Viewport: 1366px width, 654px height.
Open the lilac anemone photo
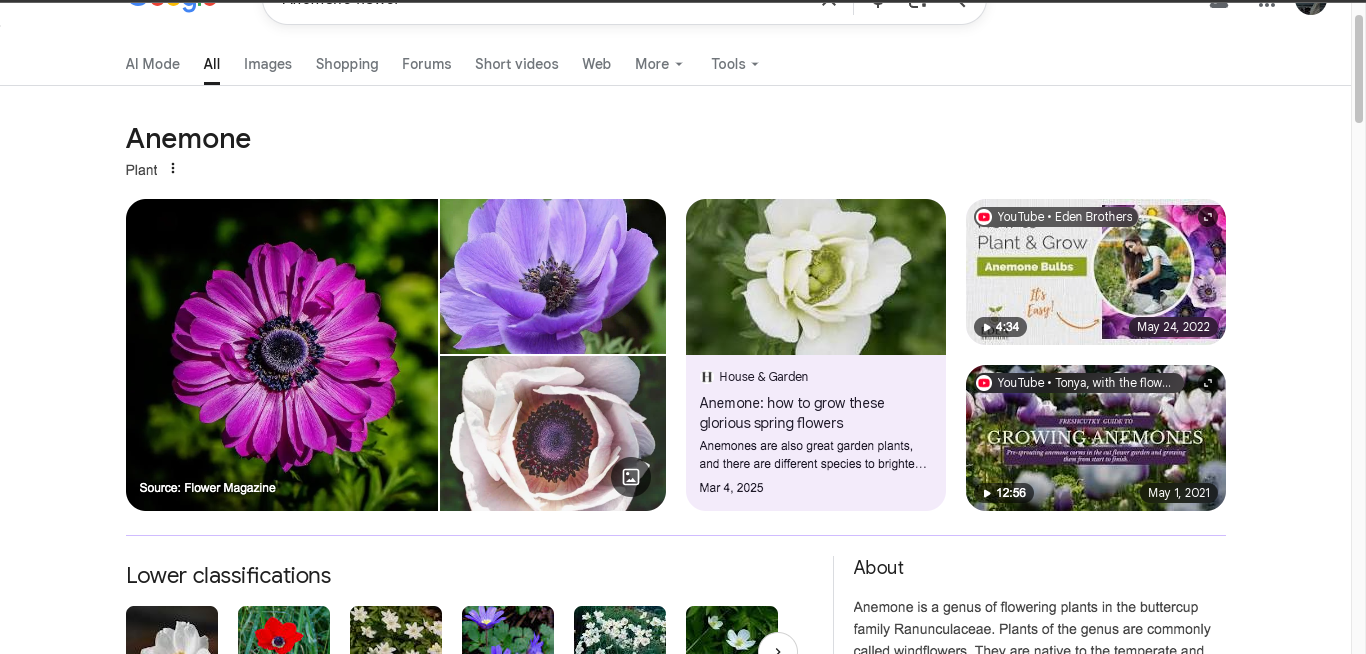tap(553, 276)
